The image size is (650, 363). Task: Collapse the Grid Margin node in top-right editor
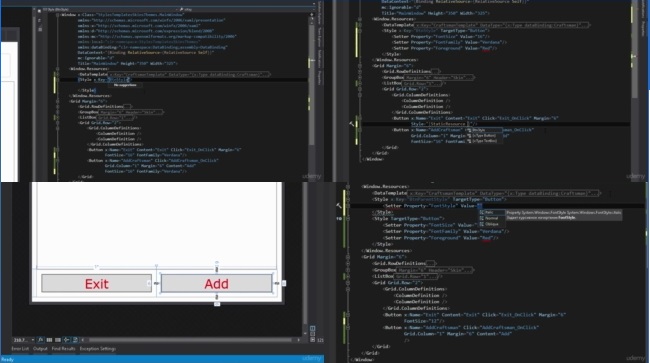360,65
